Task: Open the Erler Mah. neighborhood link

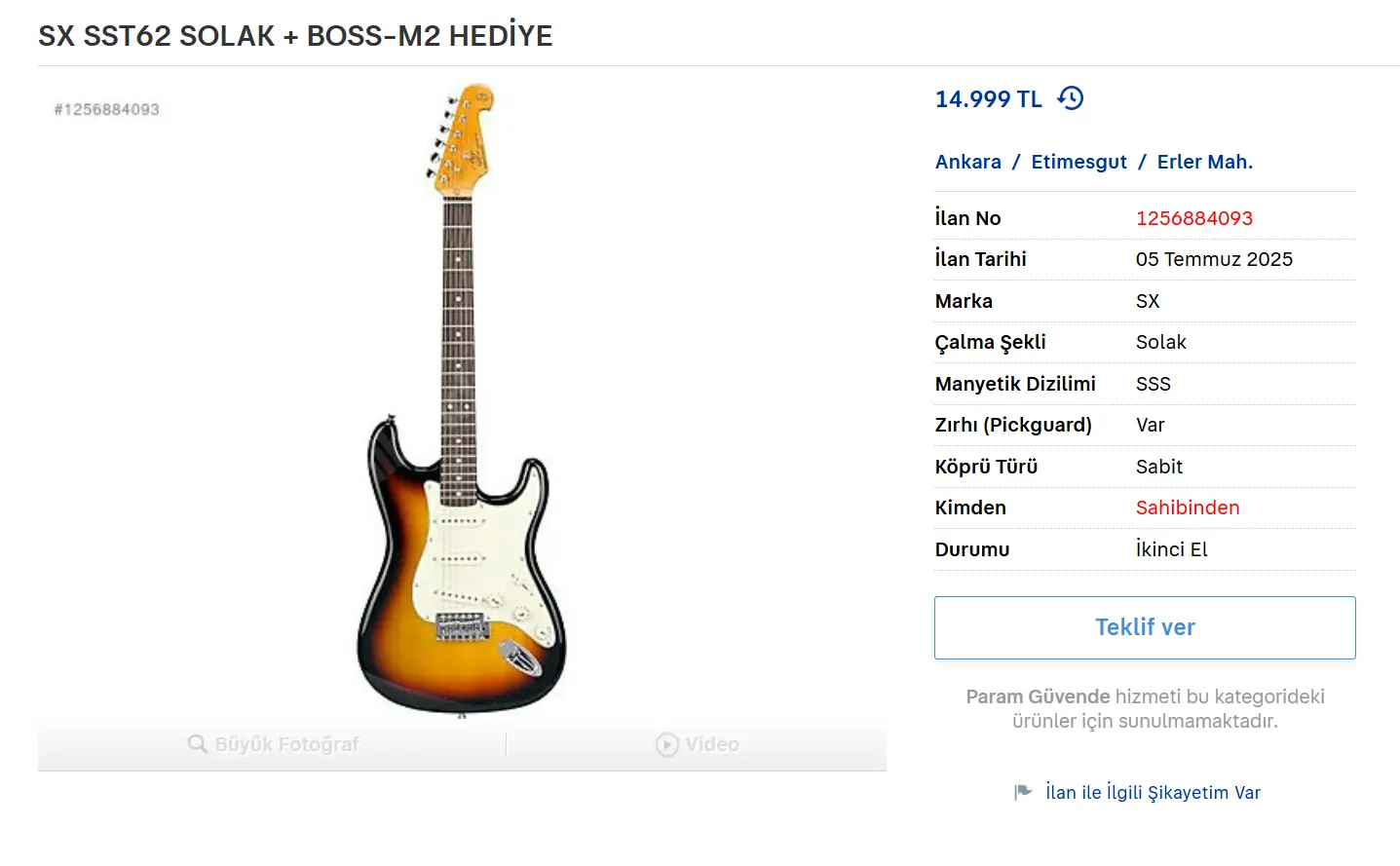Action: point(1205,162)
